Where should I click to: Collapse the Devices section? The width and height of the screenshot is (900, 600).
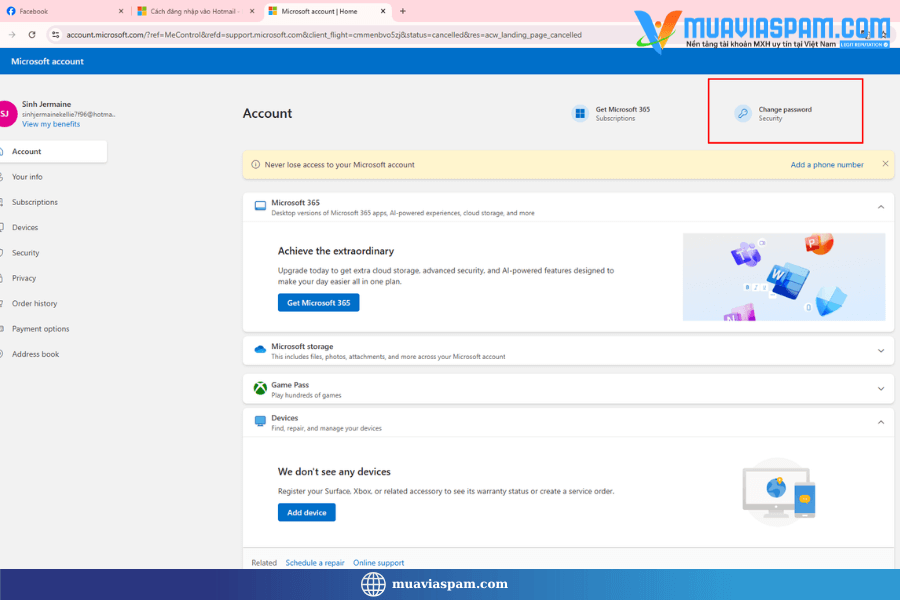tap(881, 422)
